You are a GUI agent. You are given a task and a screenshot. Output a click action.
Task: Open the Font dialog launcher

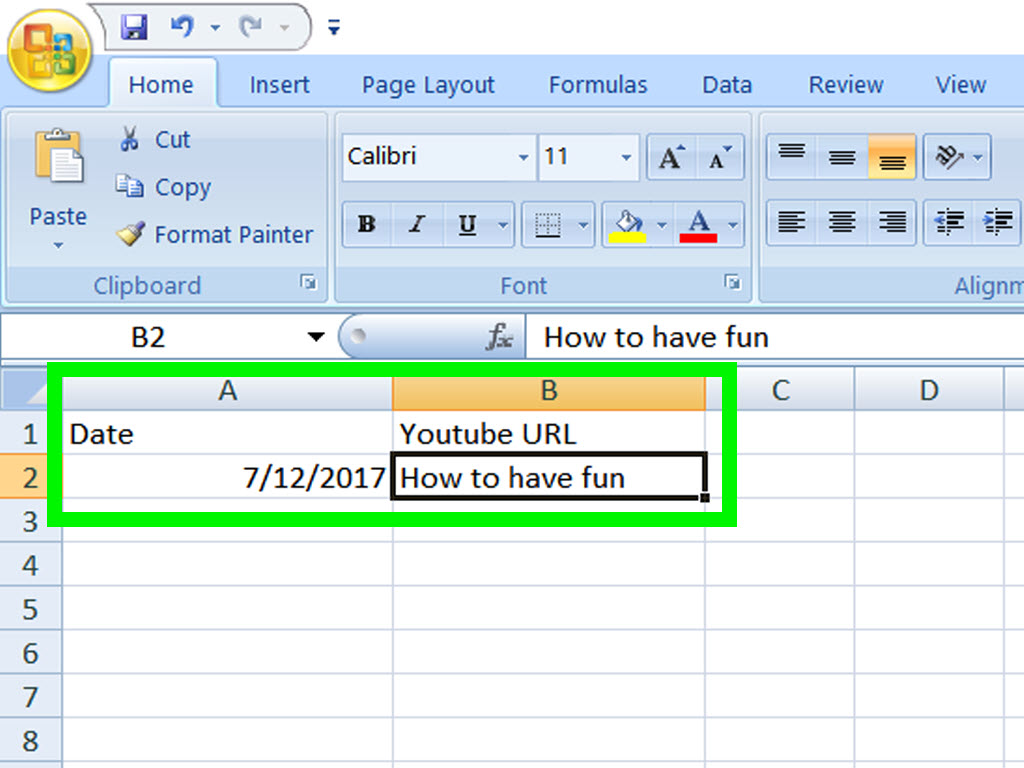tap(732, 282)
